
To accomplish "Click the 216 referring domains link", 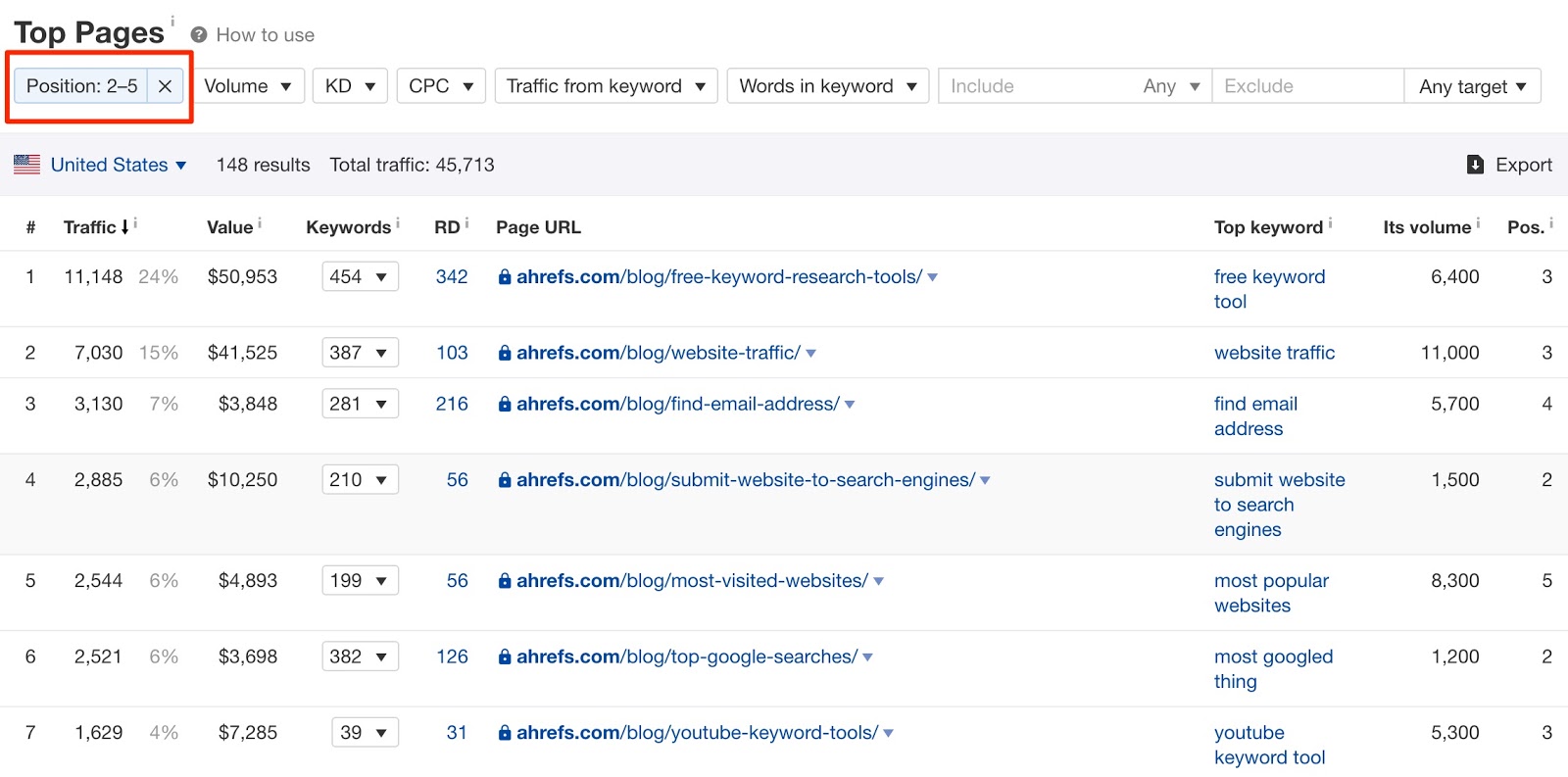I will click(x=452, y=404).
